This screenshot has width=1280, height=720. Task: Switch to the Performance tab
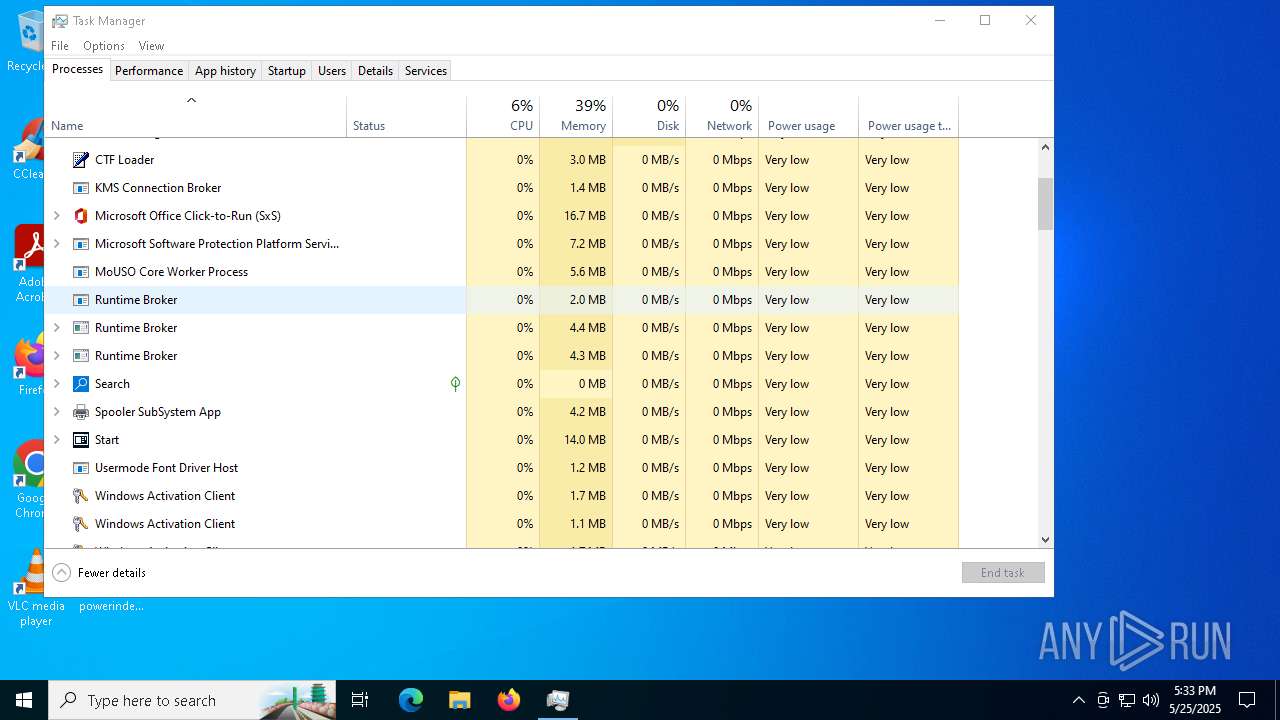pos(149,71)
